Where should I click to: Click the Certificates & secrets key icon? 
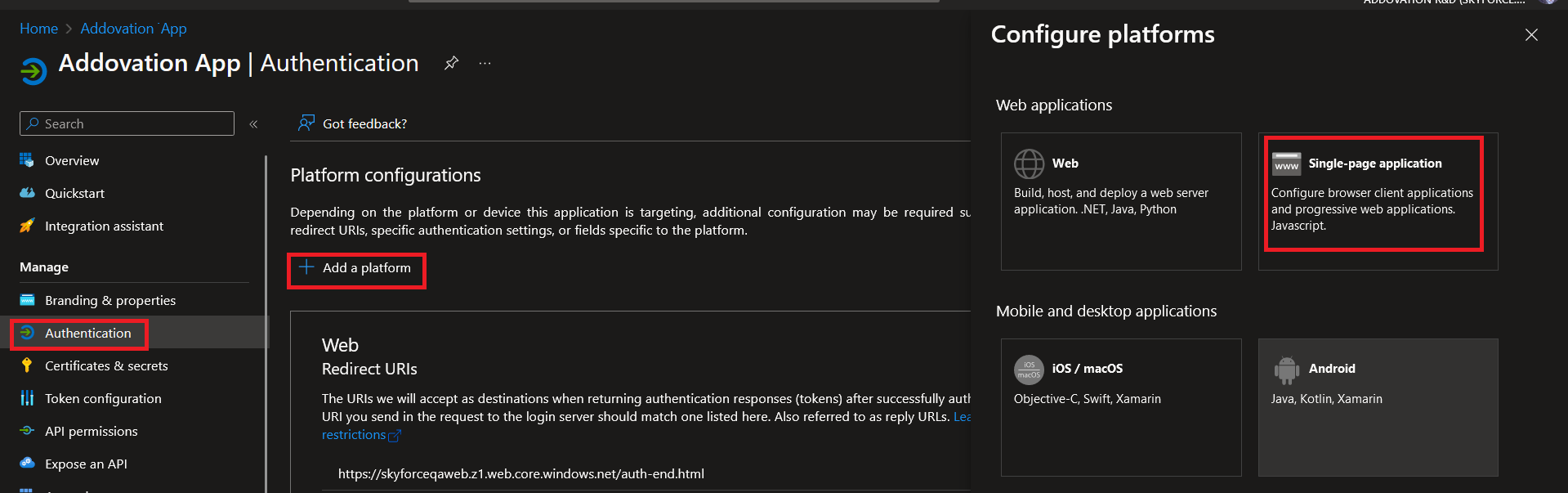click(27, 365)
